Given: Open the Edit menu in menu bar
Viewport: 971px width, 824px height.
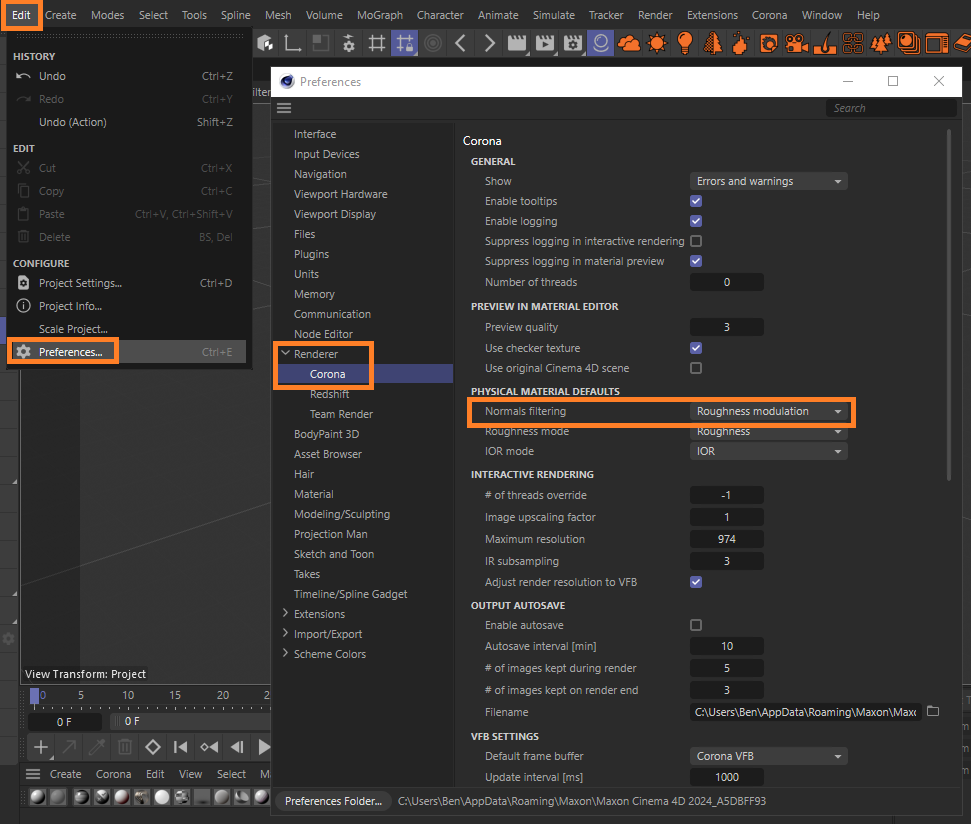Looking at the screenshot, I should point(21,15).
